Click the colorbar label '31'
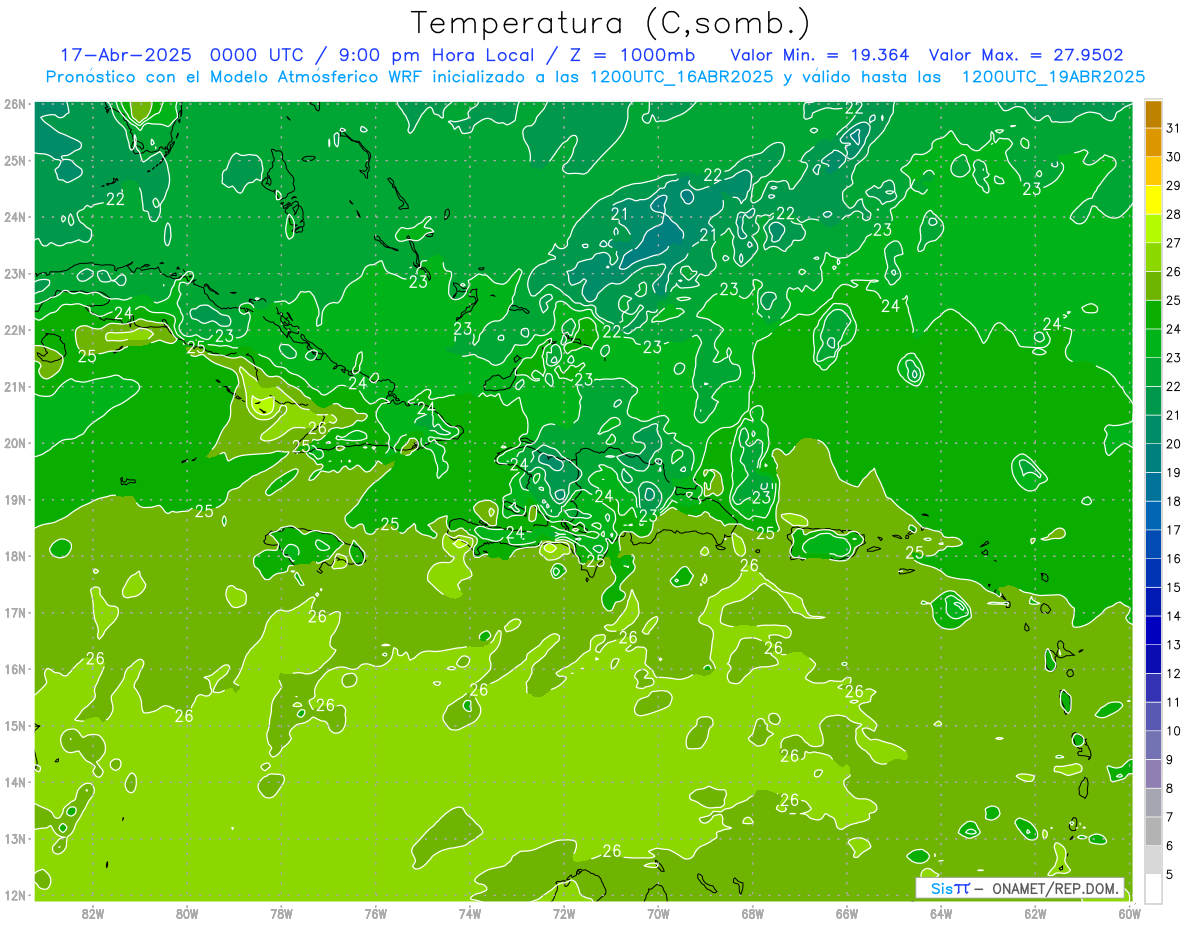Screen dimensions: 1200x927 [x=1173, y=128]
